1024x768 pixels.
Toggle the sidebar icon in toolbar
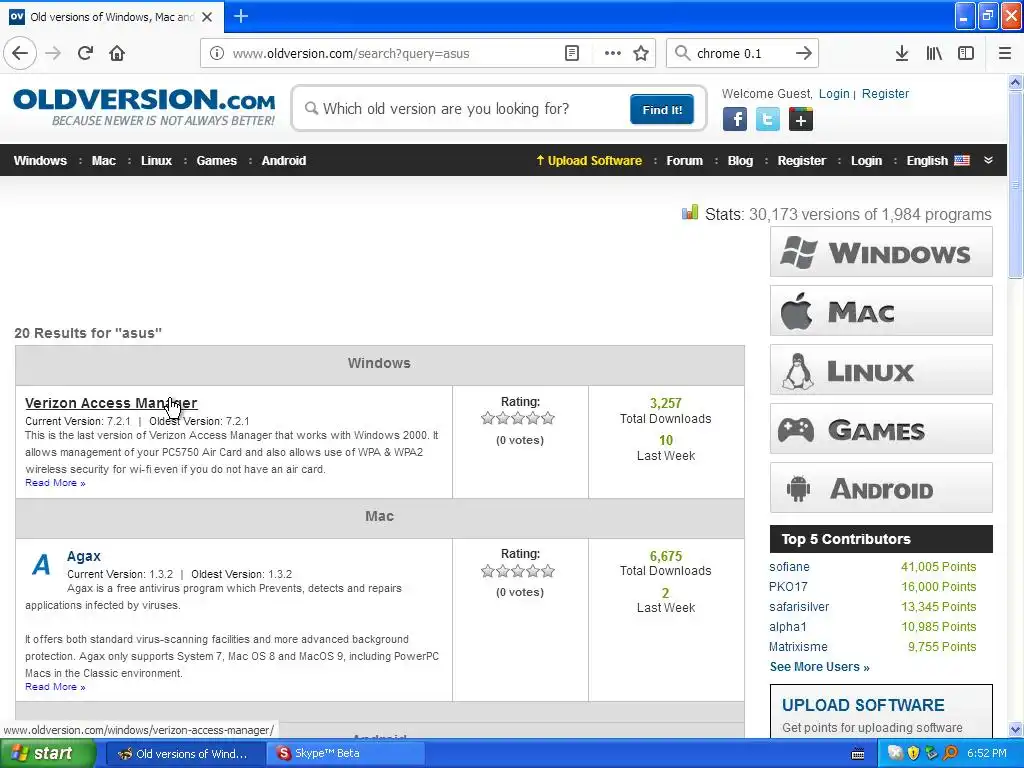coord(966,54)
